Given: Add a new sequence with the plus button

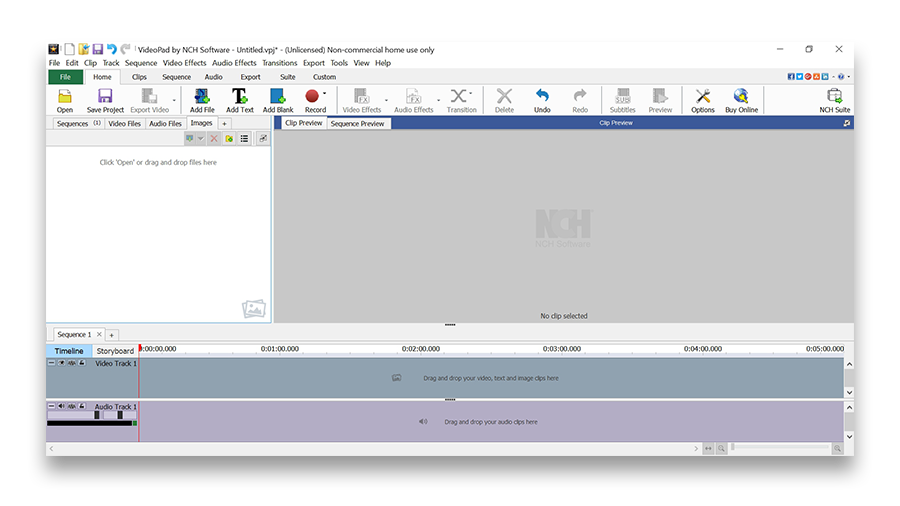Looking at the screenshot, I should 111,335.
